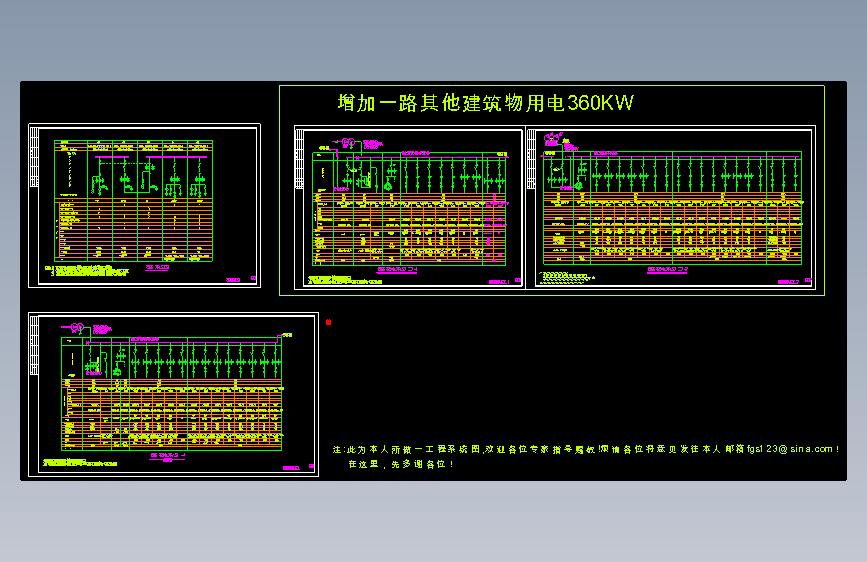
Task: Select the top-left drawing sheet with five cabinet columns
Action: [144, 206]
